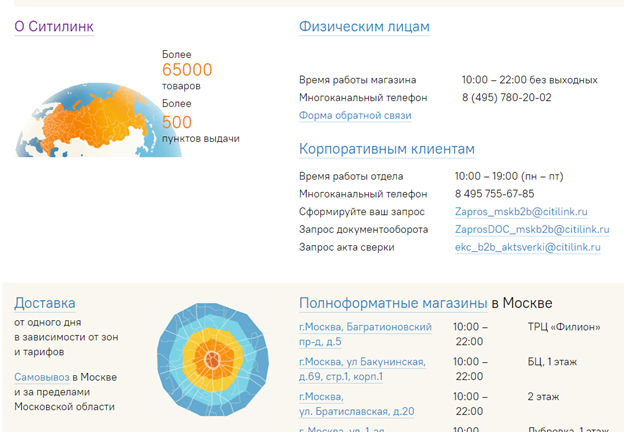
Task: Click the Moscow delivery zones map image
Action: [x=213, y=360]
